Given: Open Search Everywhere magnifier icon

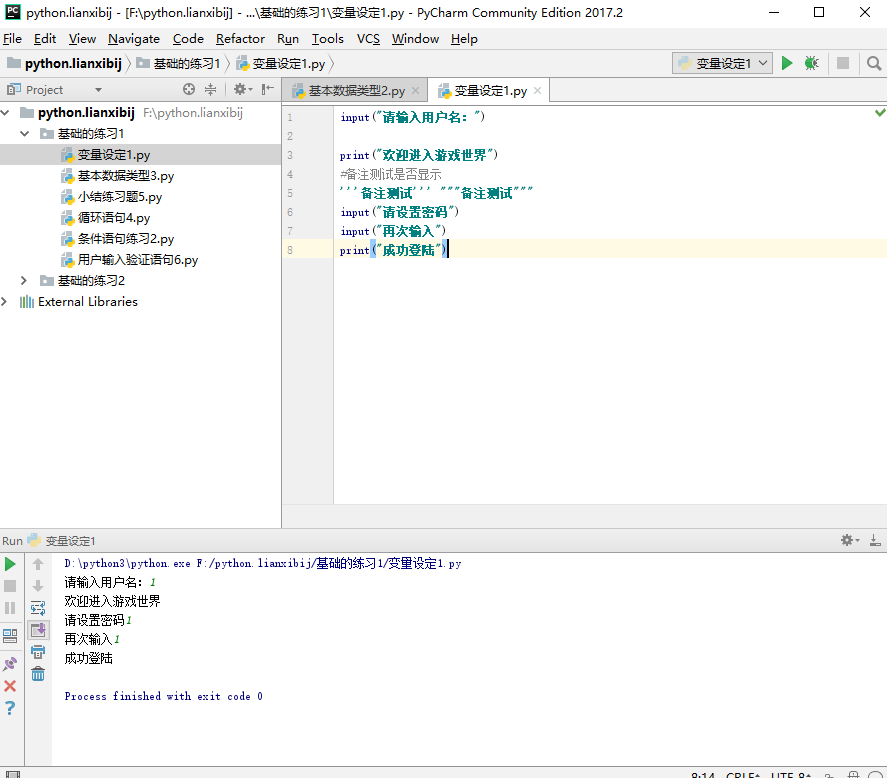Looking at the screenshot, I should point(873,63).
